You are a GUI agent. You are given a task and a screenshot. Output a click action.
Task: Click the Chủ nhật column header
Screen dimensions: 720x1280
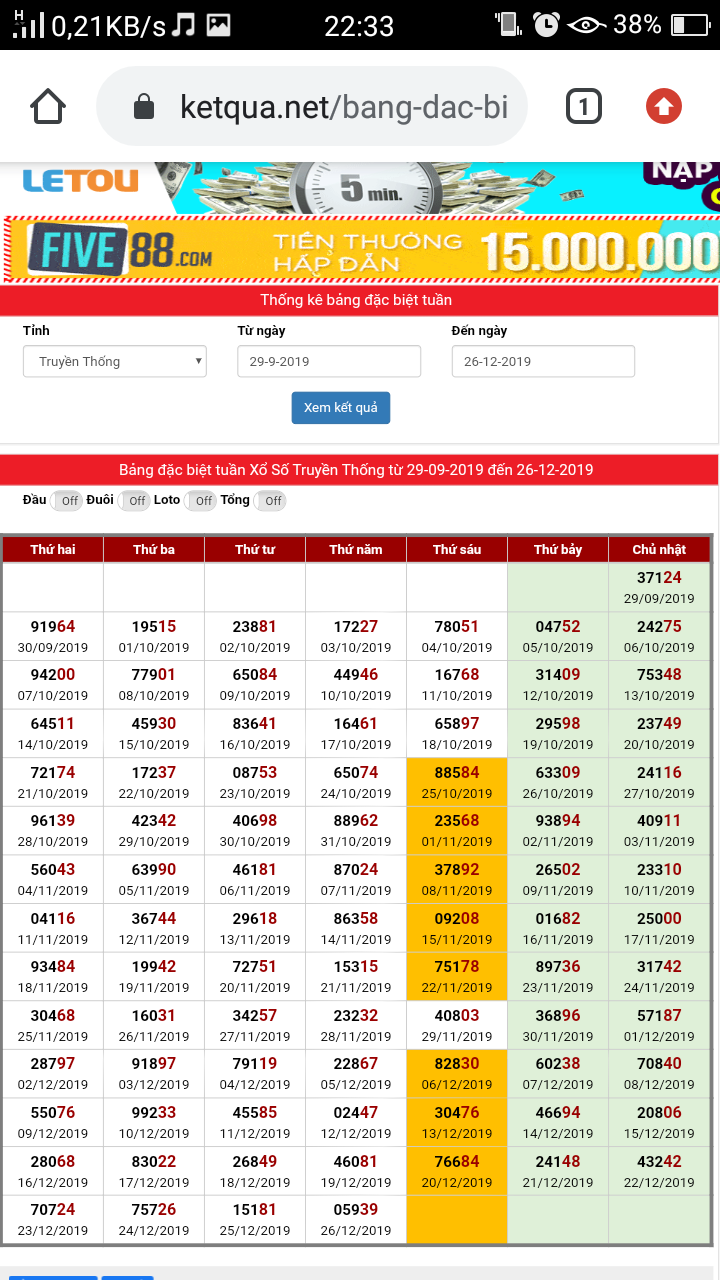pyautogui.click(x=659, y=550)
